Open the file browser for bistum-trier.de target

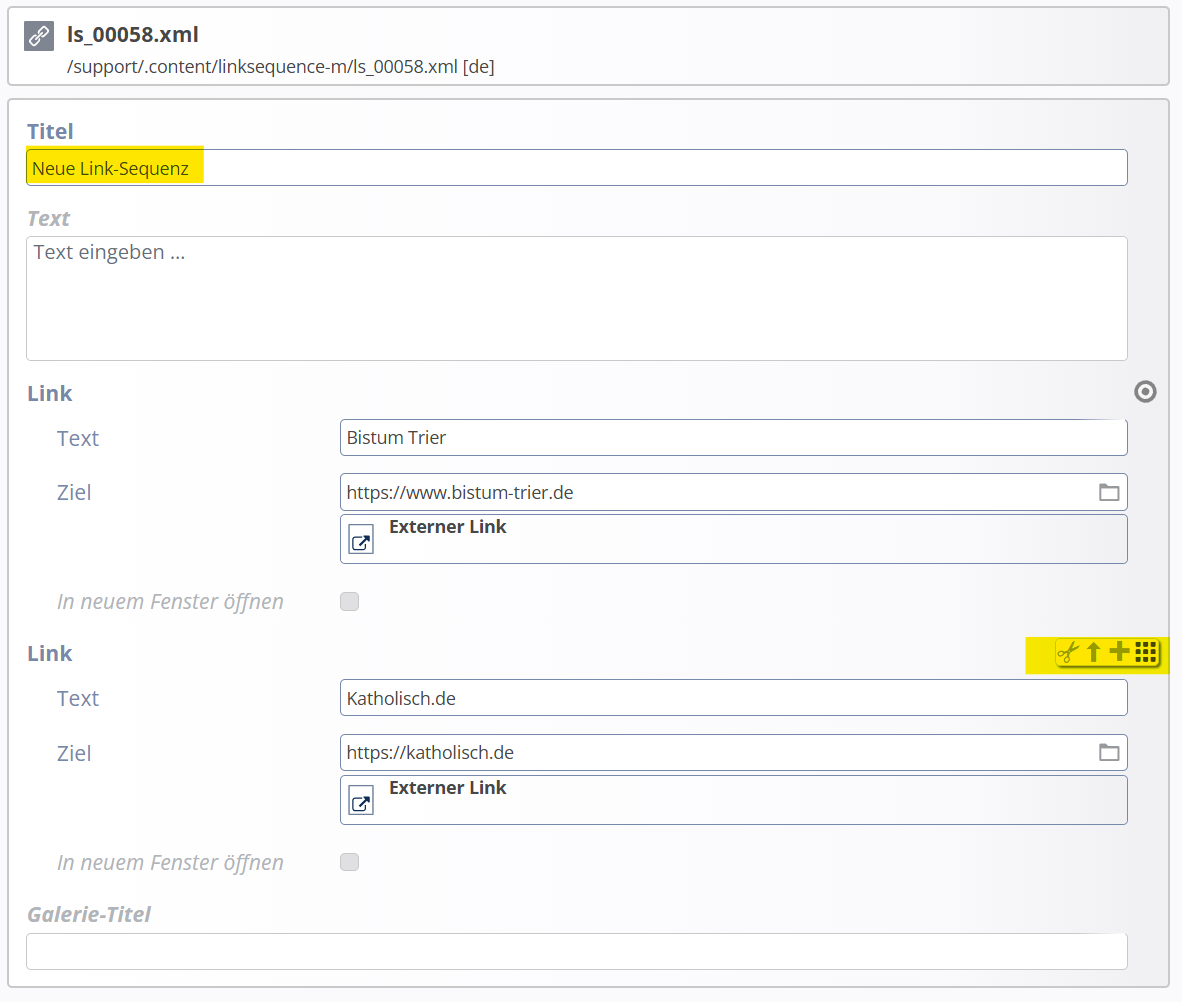pyautogui.click(x=1109, y=492)
